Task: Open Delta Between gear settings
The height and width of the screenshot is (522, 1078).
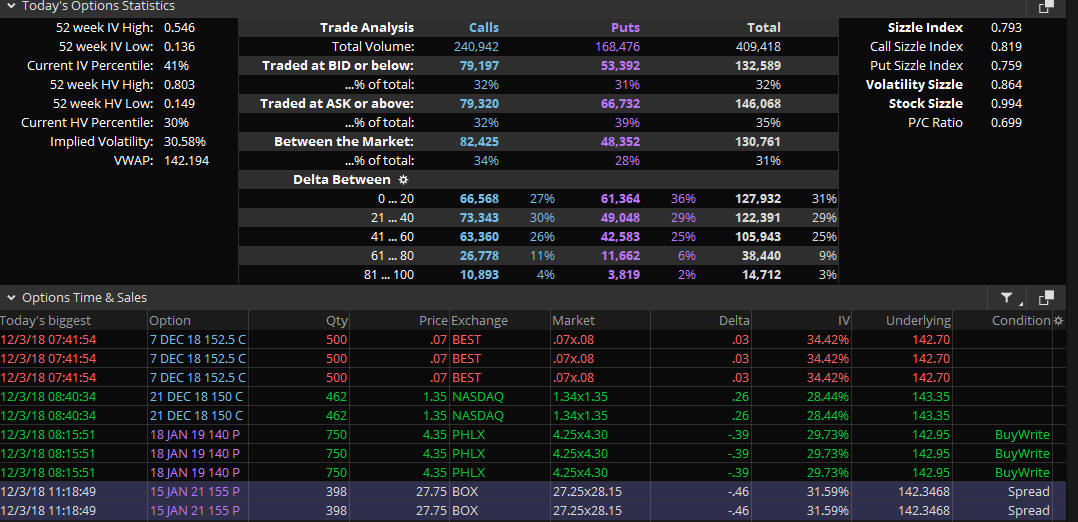Action: [403, 180]
